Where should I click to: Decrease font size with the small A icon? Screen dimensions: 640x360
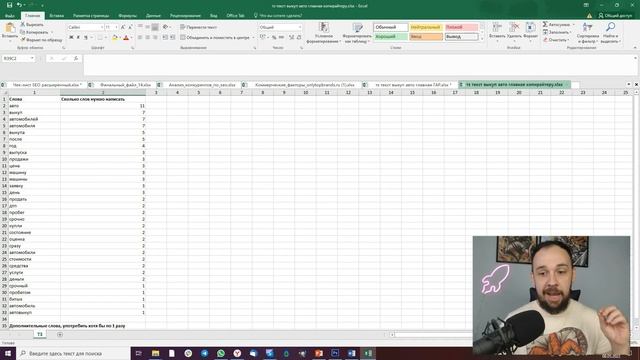[x=130, y=27]
